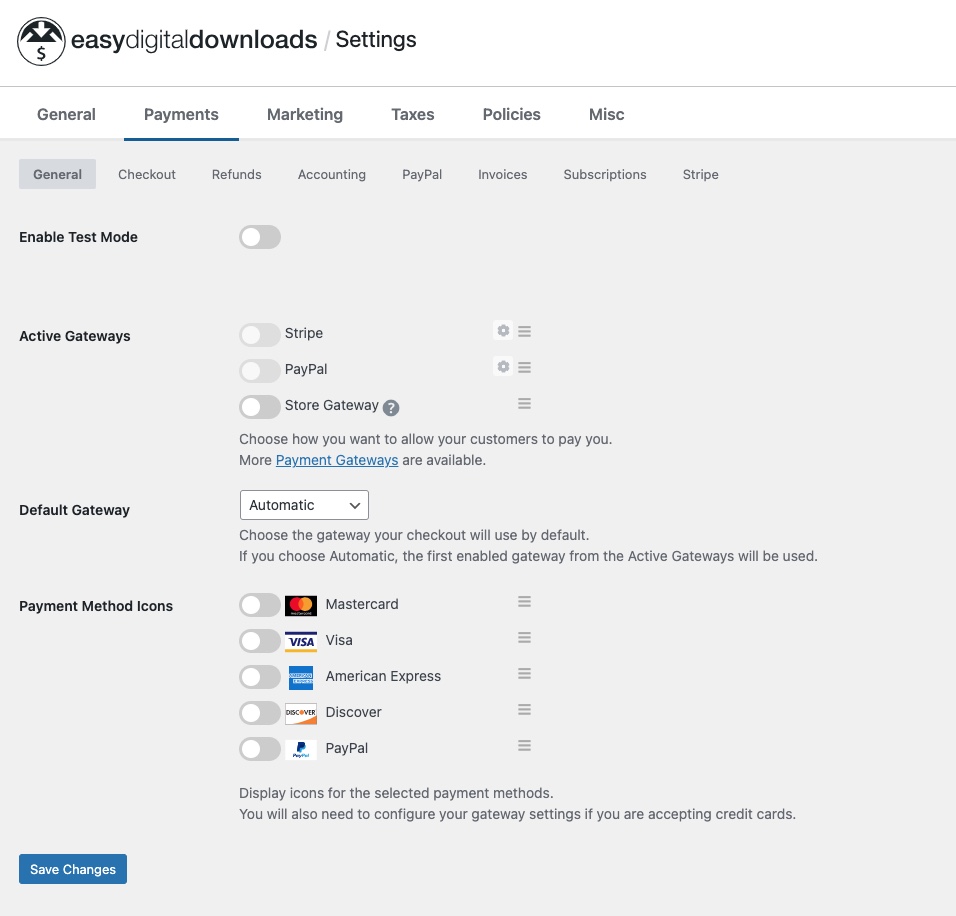
Task: Click the Settings page heading
Action: click(x=376, y=40)
